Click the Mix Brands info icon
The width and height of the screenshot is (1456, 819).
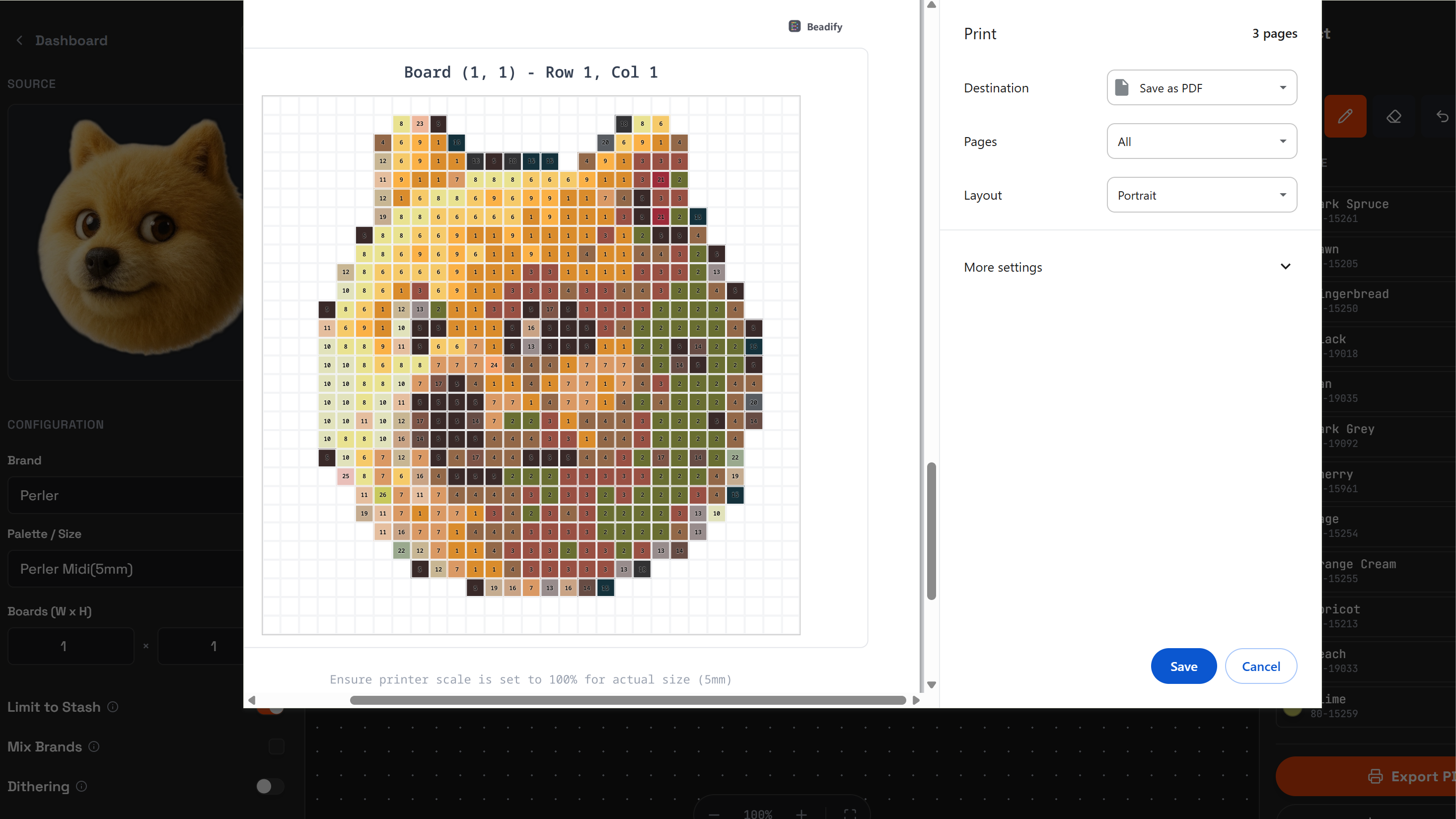[94, 746]
